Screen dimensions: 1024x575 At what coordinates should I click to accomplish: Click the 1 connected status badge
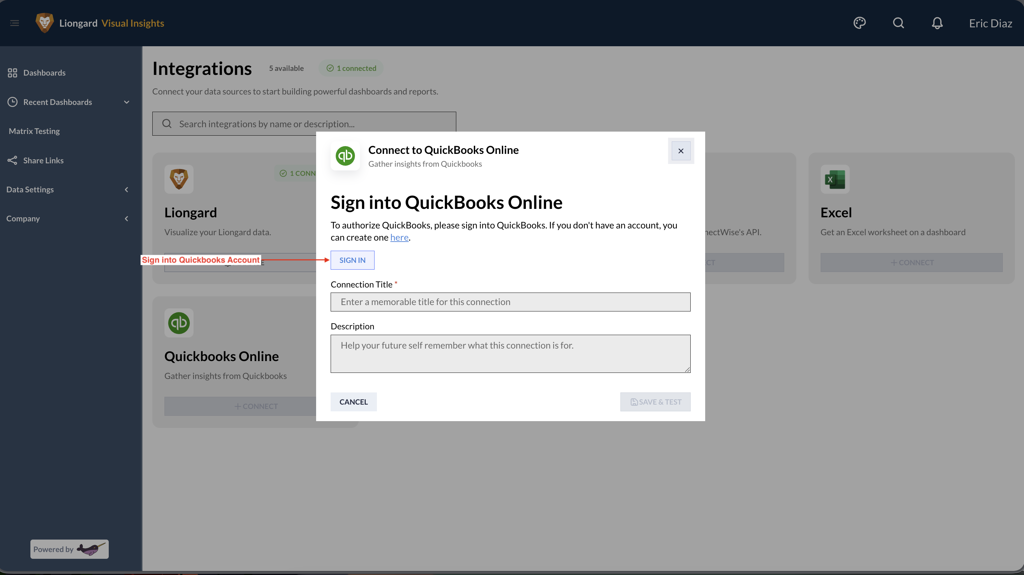point(351,68)
